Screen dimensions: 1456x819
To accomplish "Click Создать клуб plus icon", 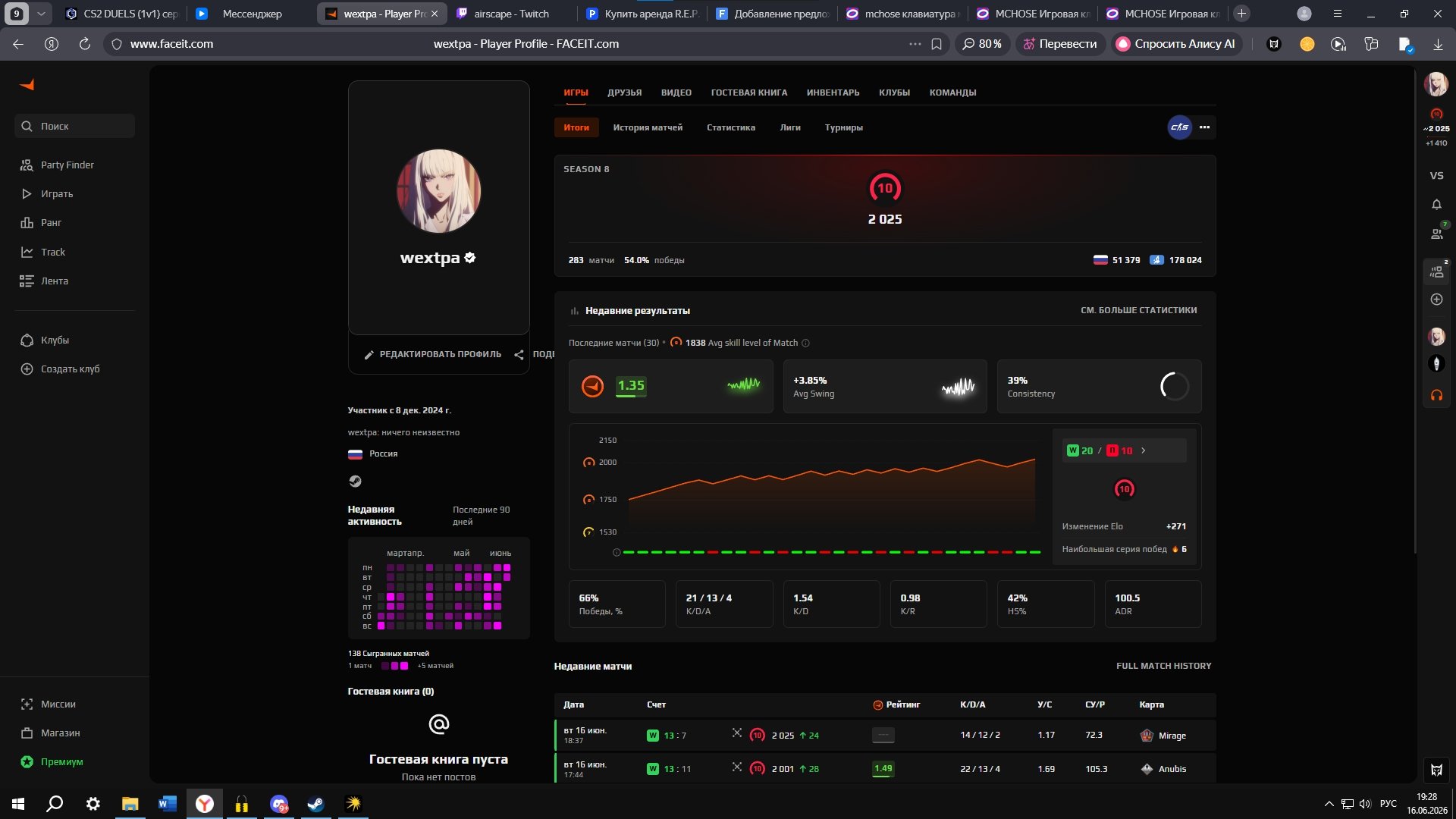I will click(27, 369).
